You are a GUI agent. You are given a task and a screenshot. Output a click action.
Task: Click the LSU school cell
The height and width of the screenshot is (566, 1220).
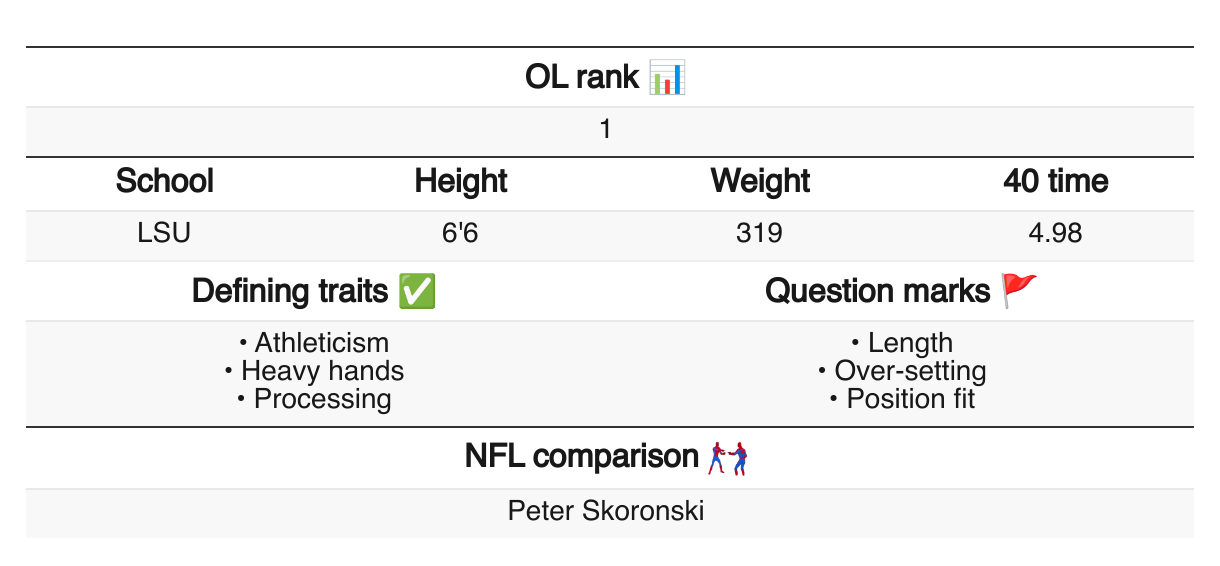165,234
